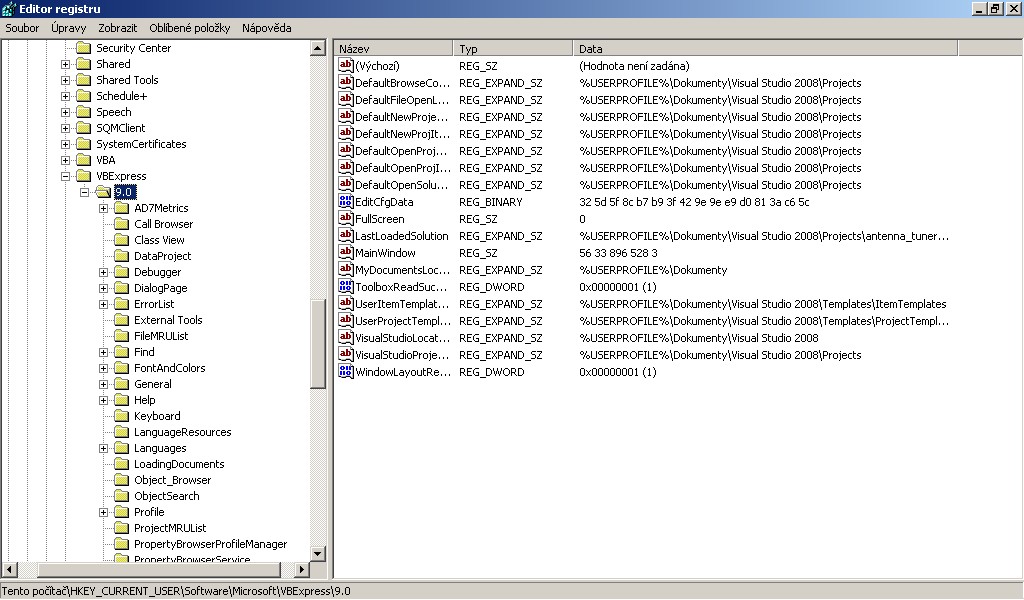
Task: Click the binary icon beside EditCfgData
Action: click(x=347, y=202)
